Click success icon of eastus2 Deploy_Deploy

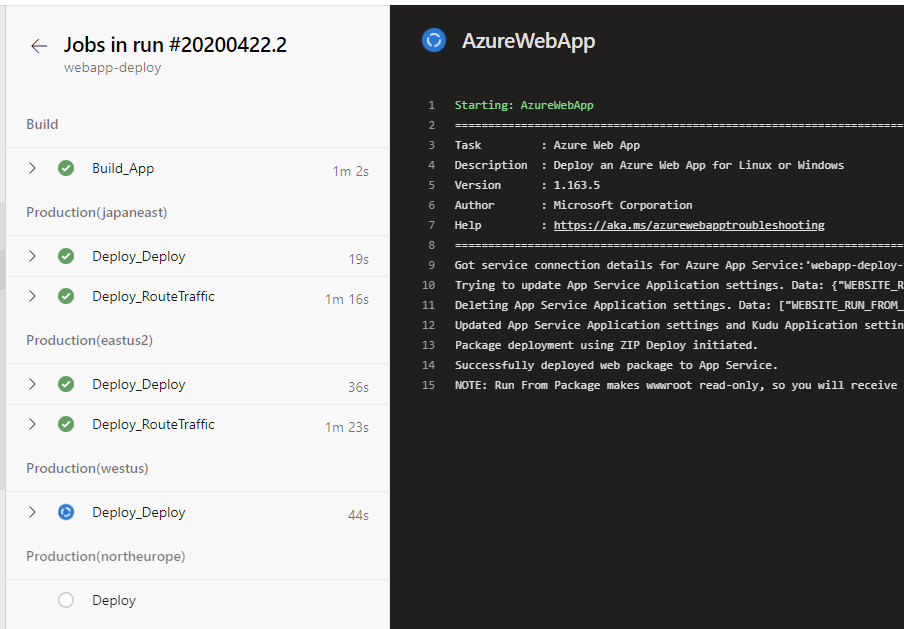pos(66,384)
